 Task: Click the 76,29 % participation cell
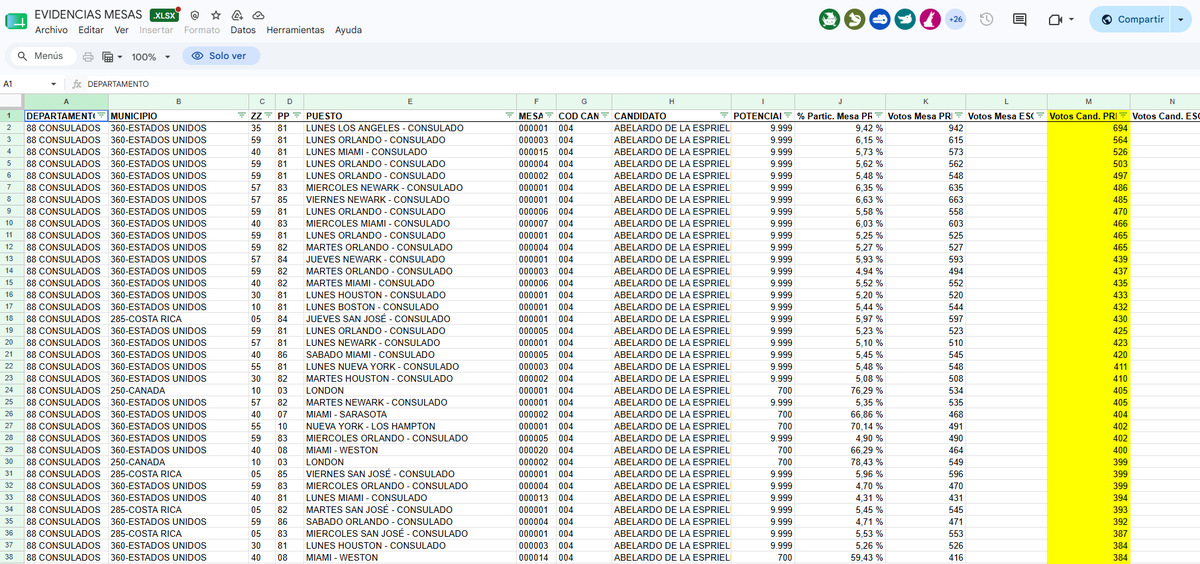click(840, 391)
